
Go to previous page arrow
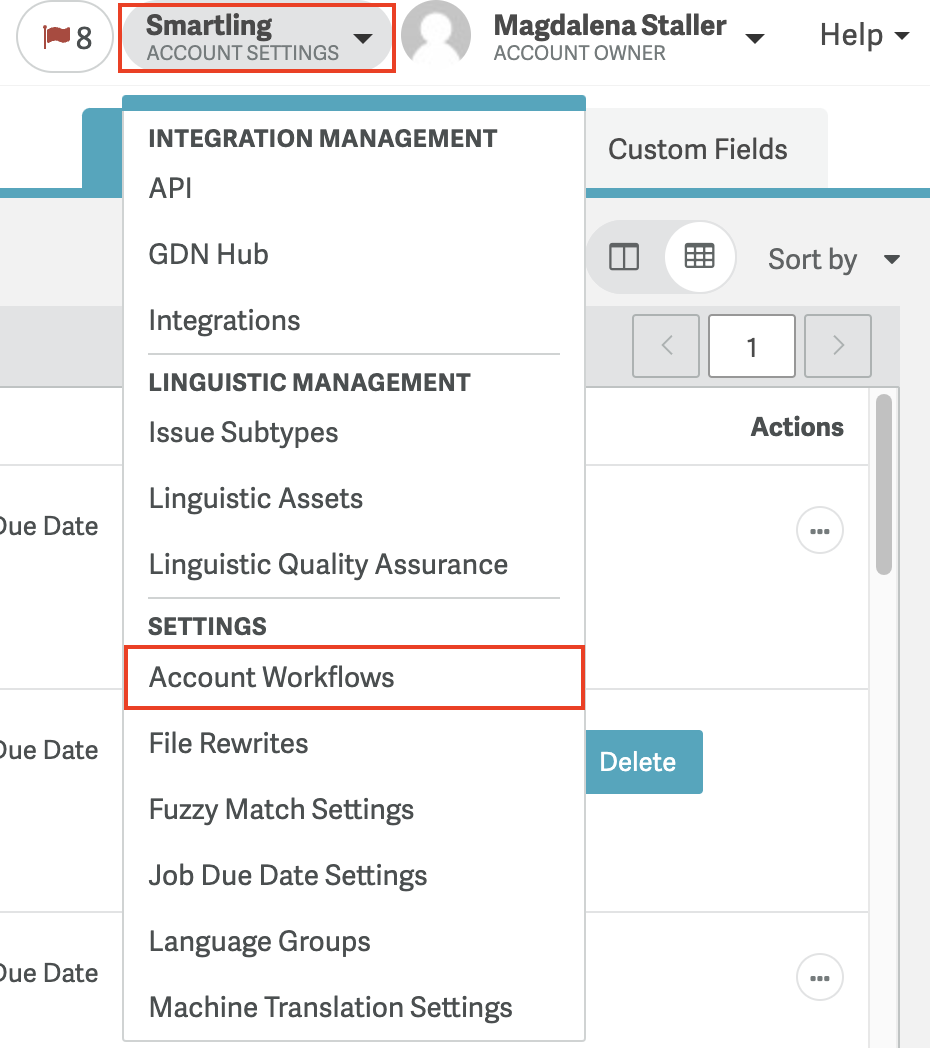667,346
